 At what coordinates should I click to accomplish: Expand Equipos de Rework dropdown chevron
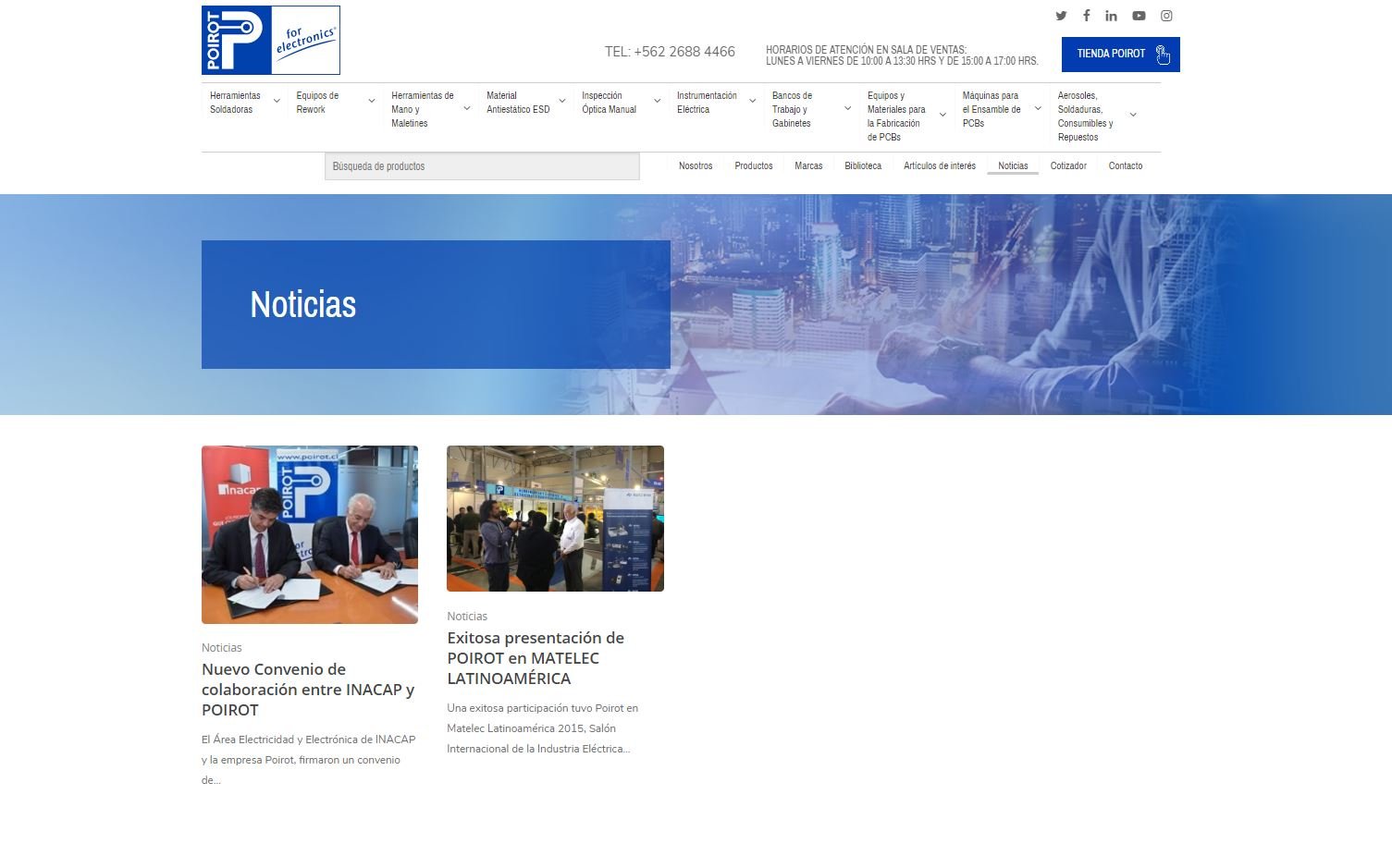(x=372, y=102)
